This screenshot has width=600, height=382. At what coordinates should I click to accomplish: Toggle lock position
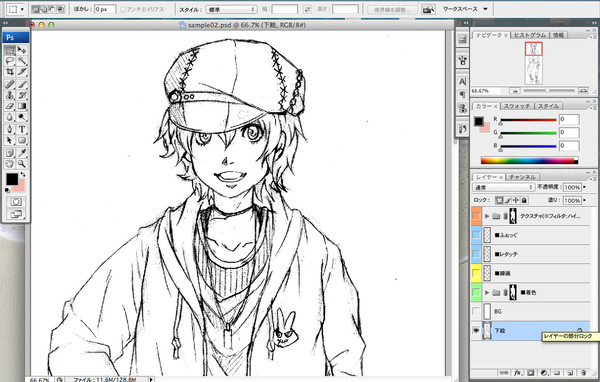516,200
